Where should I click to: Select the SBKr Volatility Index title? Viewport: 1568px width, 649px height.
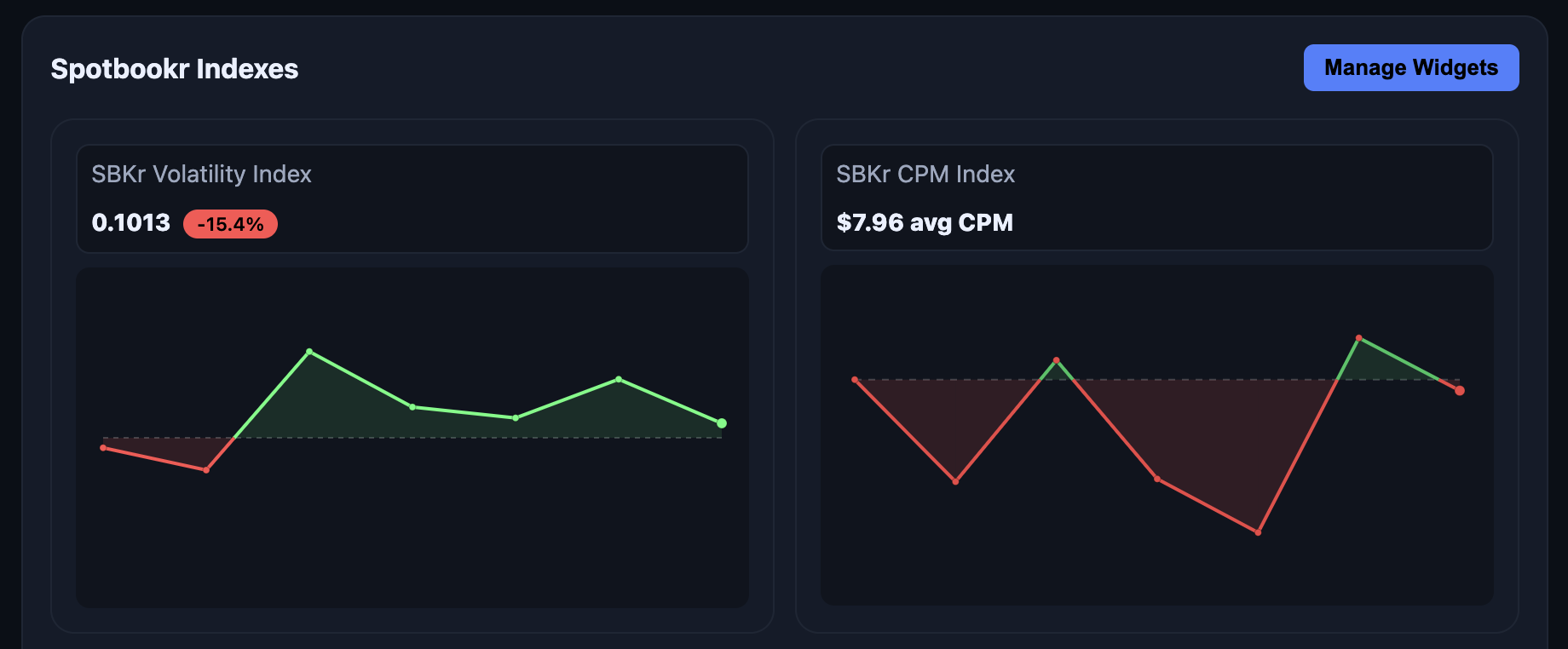tap(201, 174)
